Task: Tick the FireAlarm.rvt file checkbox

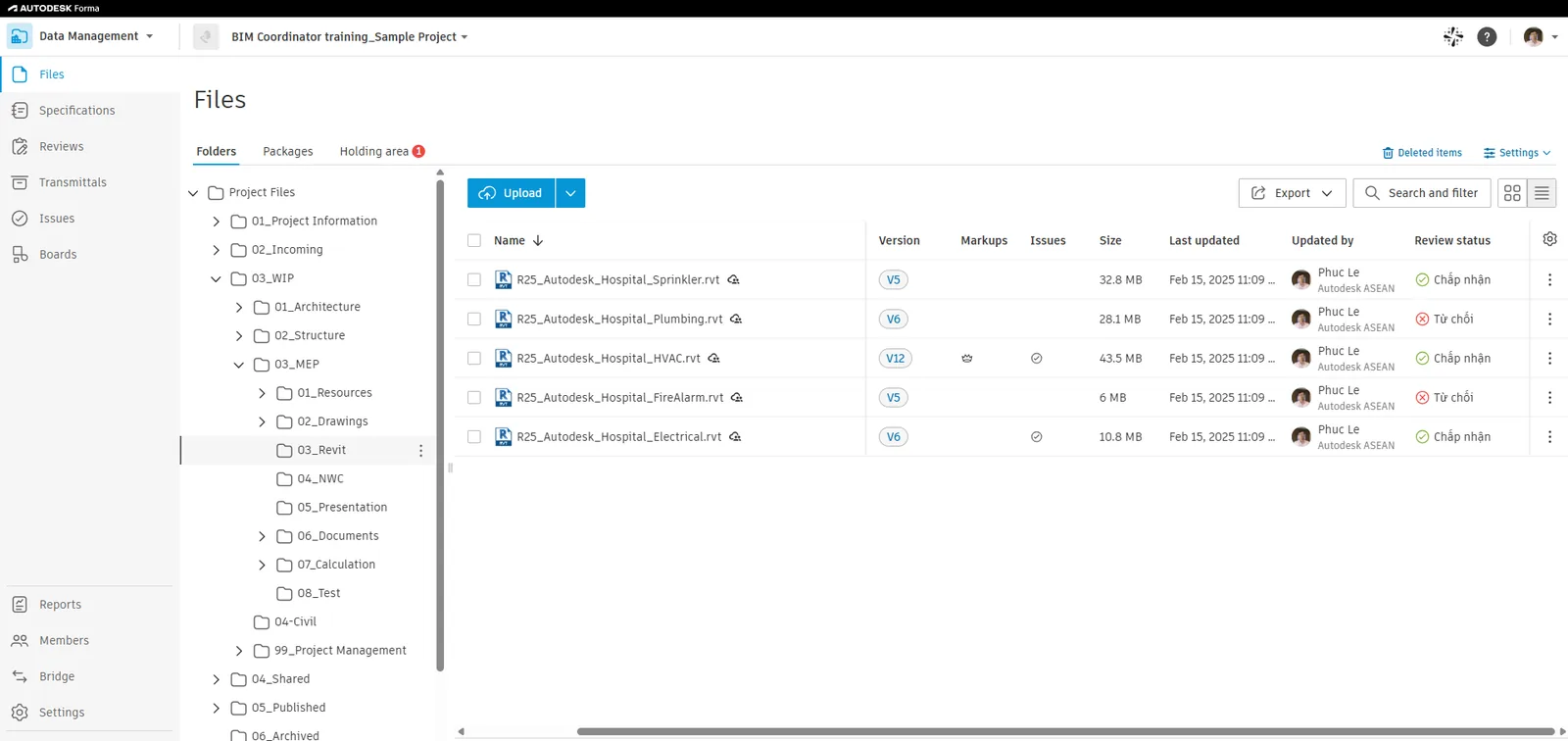Action: 474,397
